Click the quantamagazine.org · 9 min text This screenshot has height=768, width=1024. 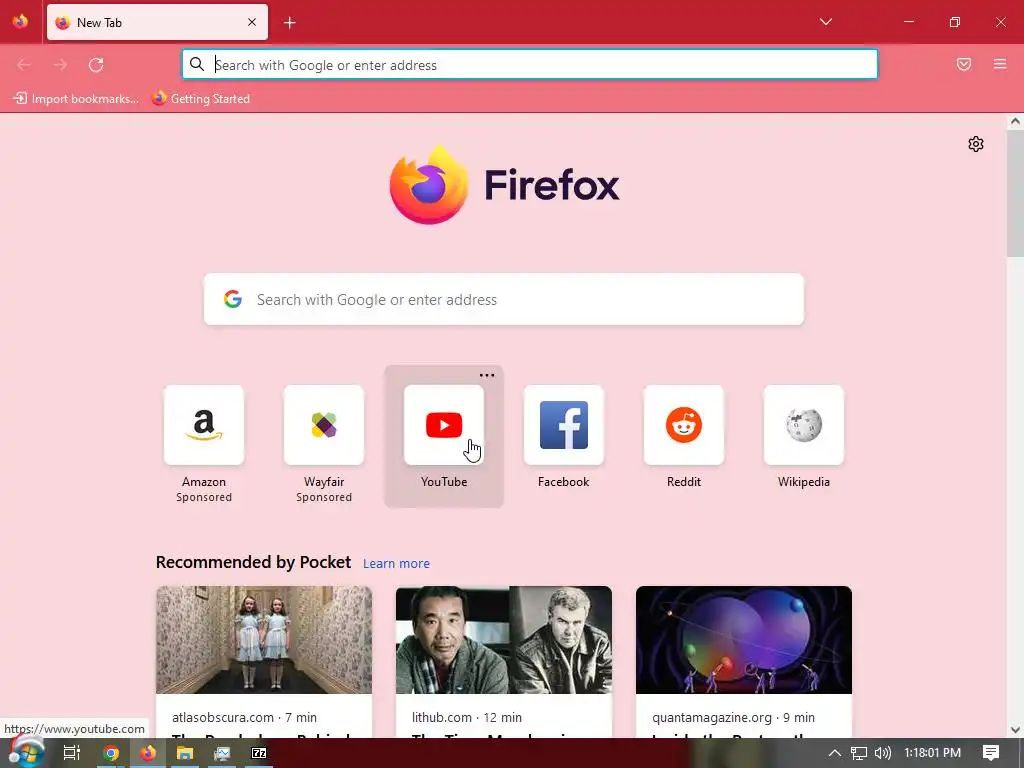733,717
